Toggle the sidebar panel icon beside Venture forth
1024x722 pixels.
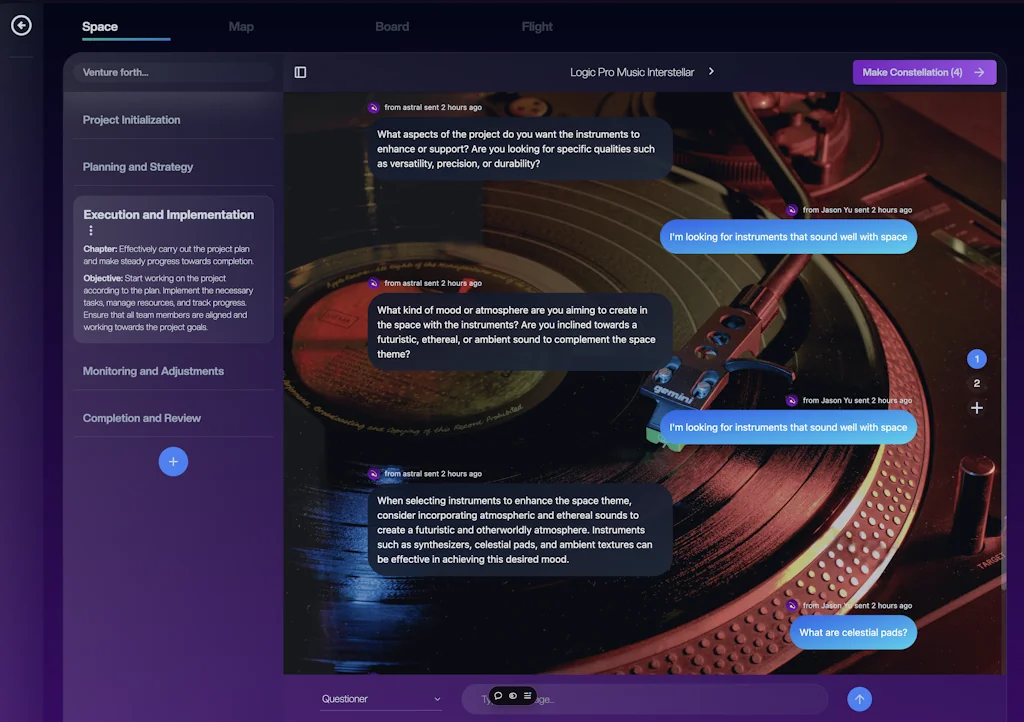301,71
